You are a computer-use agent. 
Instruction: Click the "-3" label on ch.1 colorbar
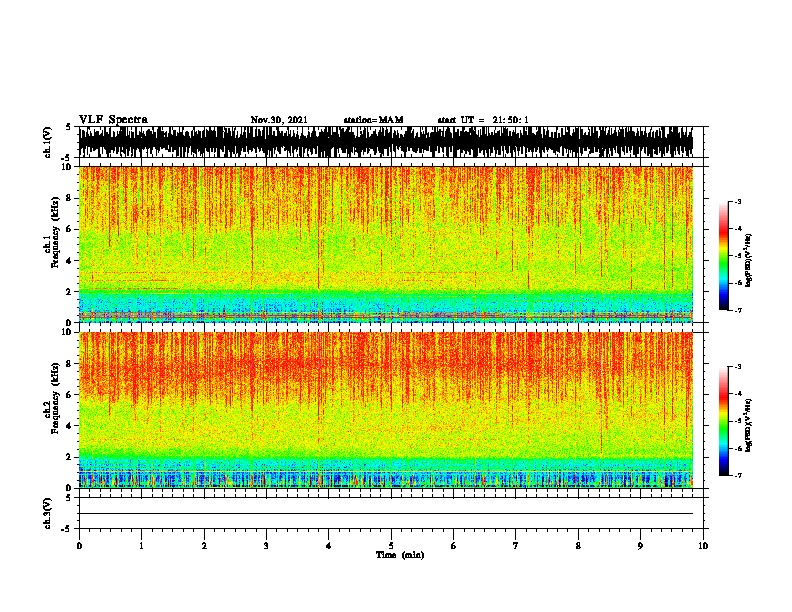[737, 202]
